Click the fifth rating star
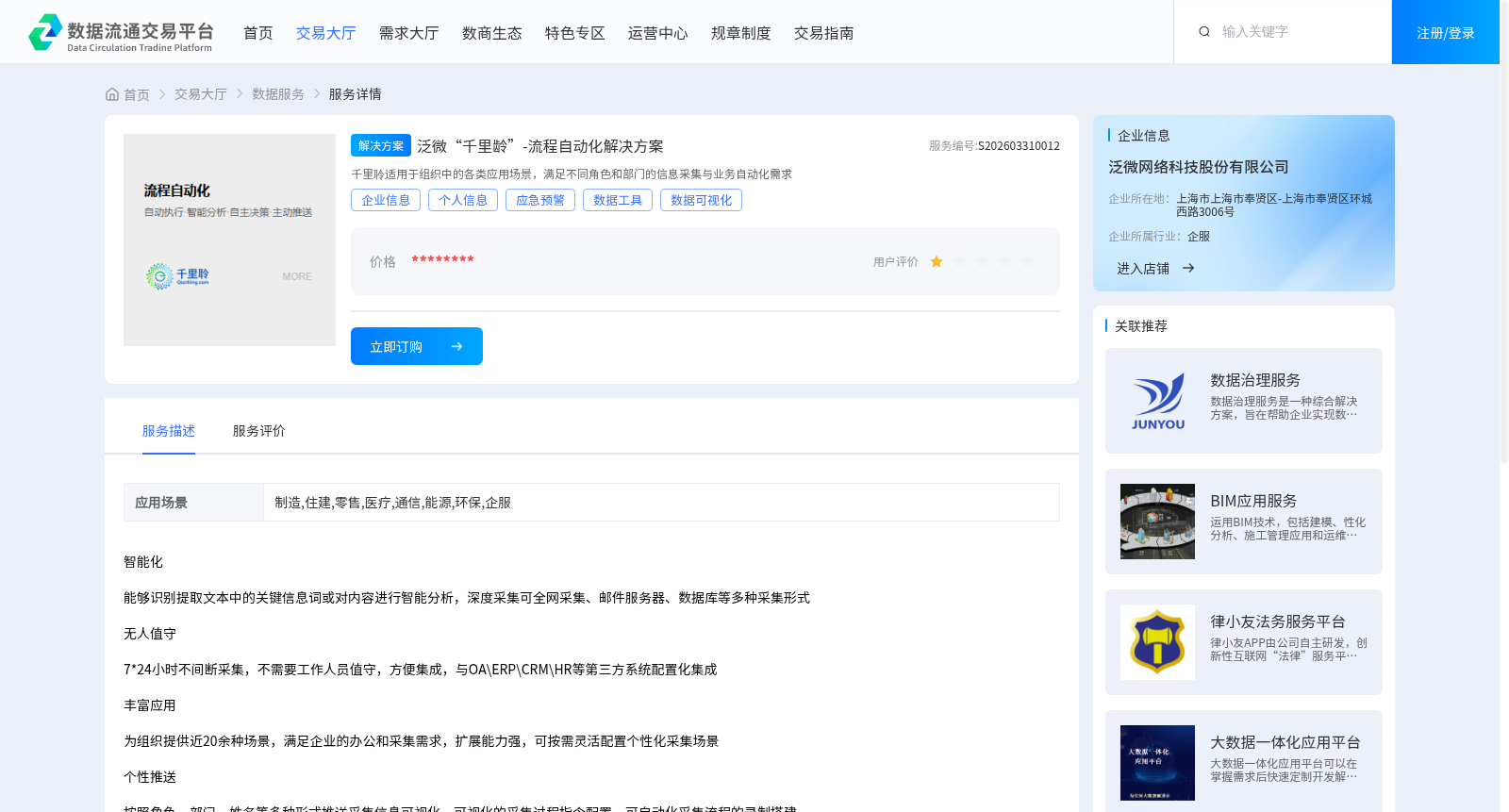 pyautogui.click(x=1027, y=262)
